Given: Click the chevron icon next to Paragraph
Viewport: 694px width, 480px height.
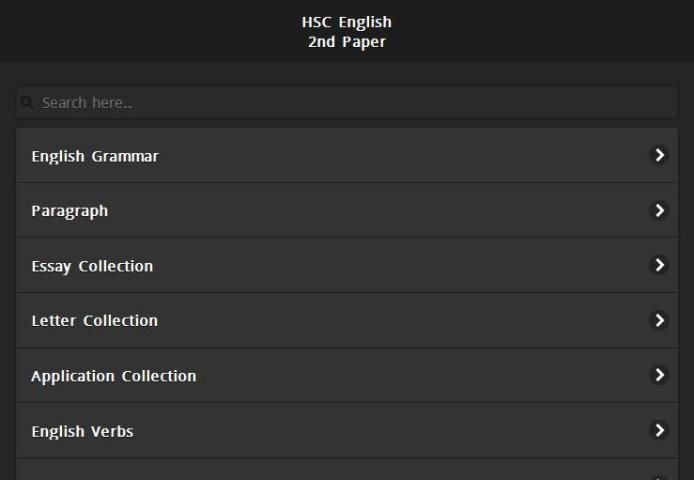Looking at the screenshot, I should click(x=659, y=210).
